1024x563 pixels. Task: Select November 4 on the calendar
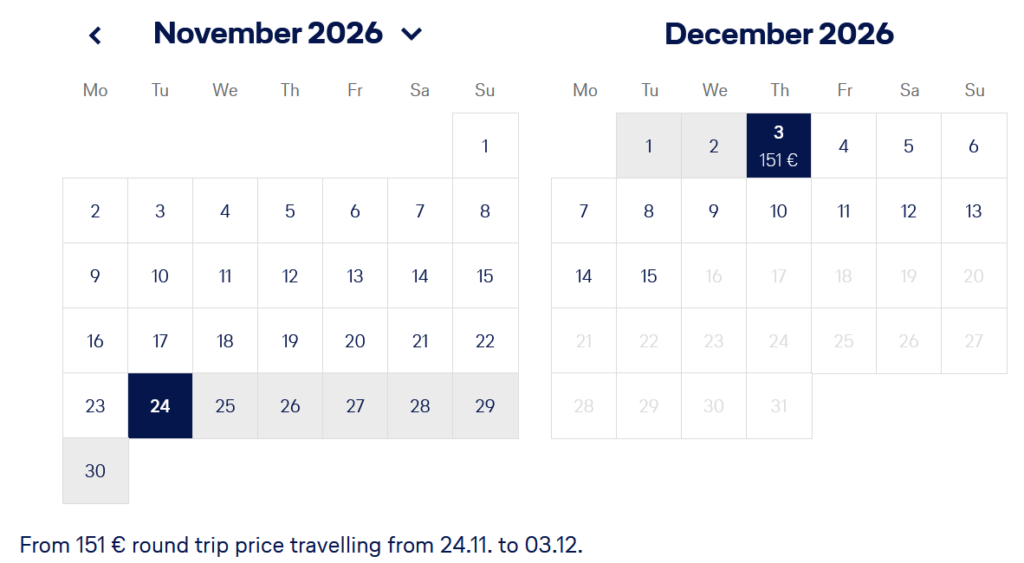pos(225,211)
